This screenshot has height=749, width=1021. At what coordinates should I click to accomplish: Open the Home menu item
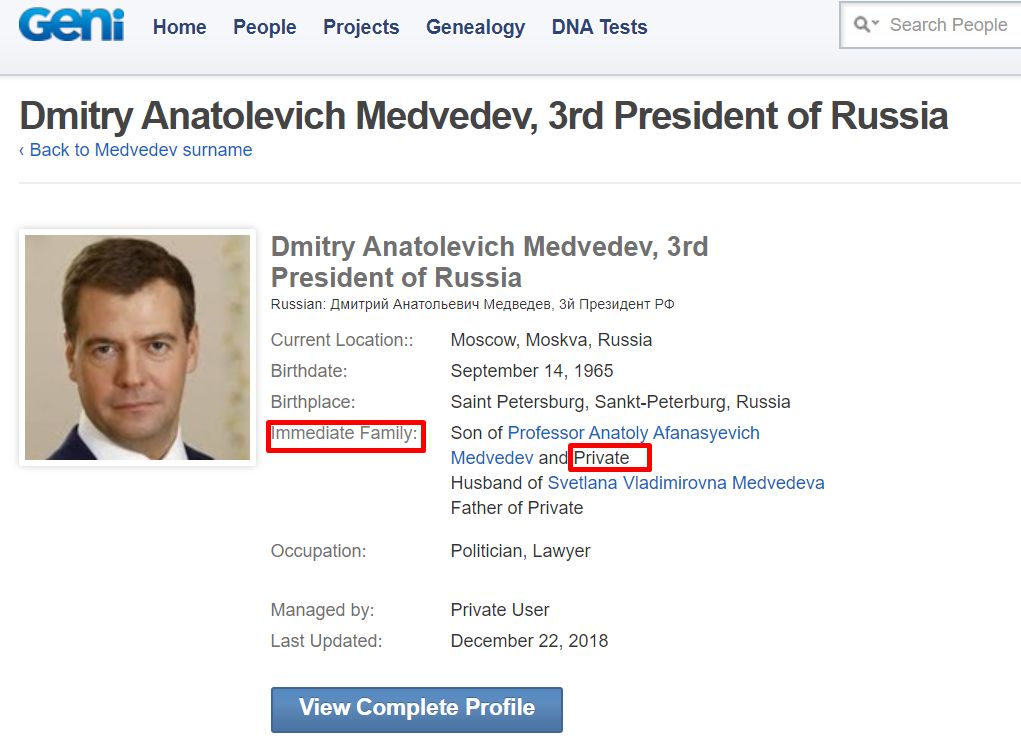click(179, 27)
